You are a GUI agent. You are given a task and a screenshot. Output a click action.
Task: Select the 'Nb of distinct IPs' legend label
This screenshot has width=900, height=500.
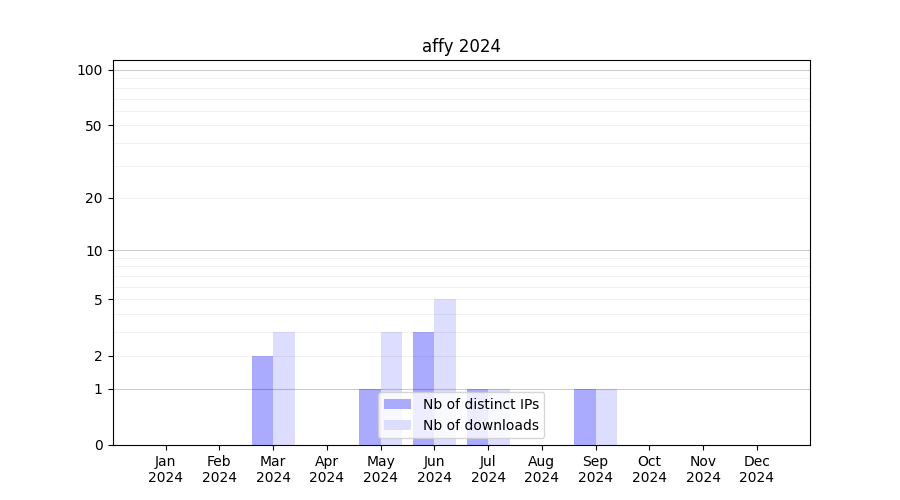point(480,404)
